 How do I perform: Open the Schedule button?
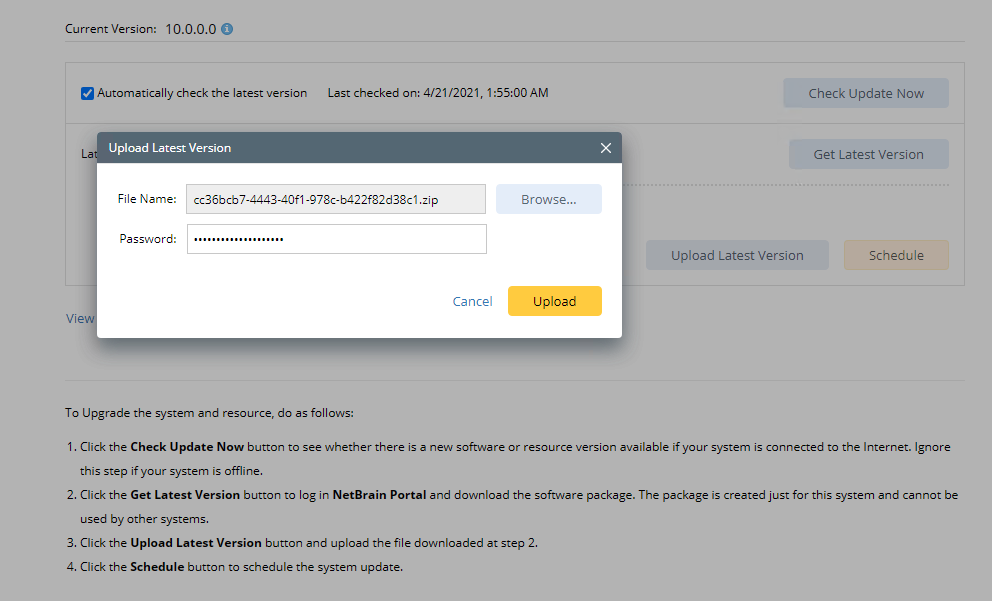[x=896, y=255]
